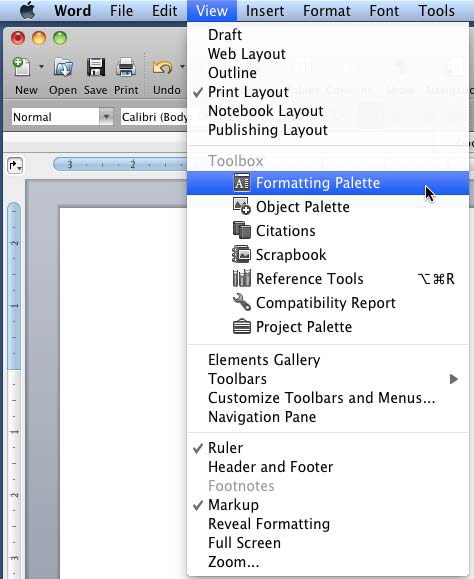Show the Elements Gallery

pyautogui.click(x=328, y=360)
